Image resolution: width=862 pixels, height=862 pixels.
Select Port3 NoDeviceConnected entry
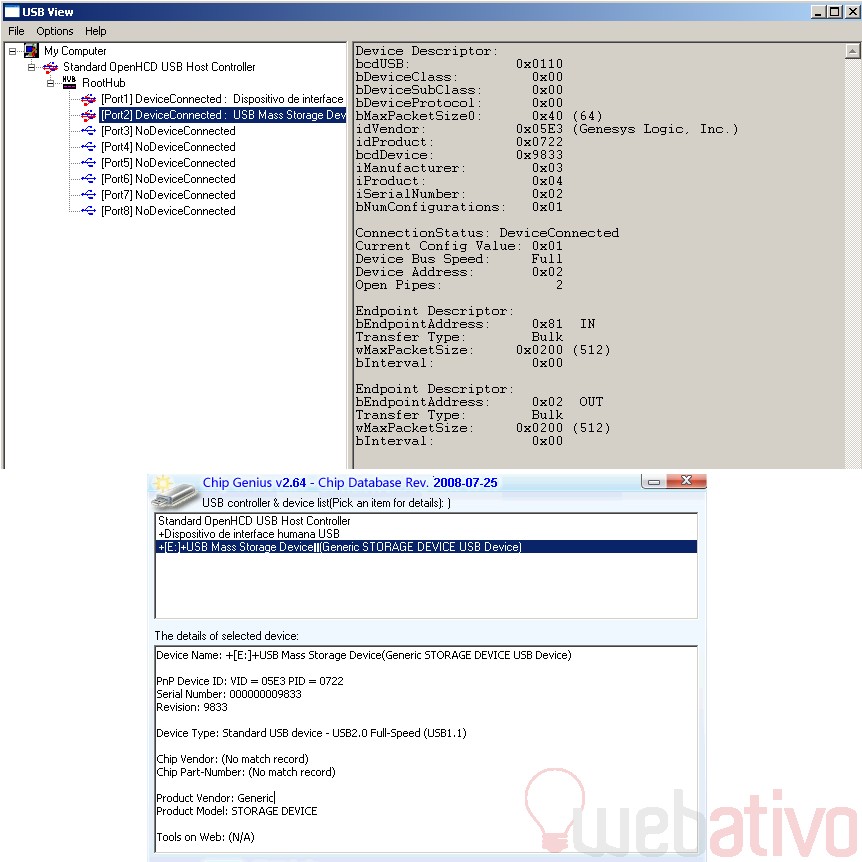pyautogui.click(x=168, y=131)
